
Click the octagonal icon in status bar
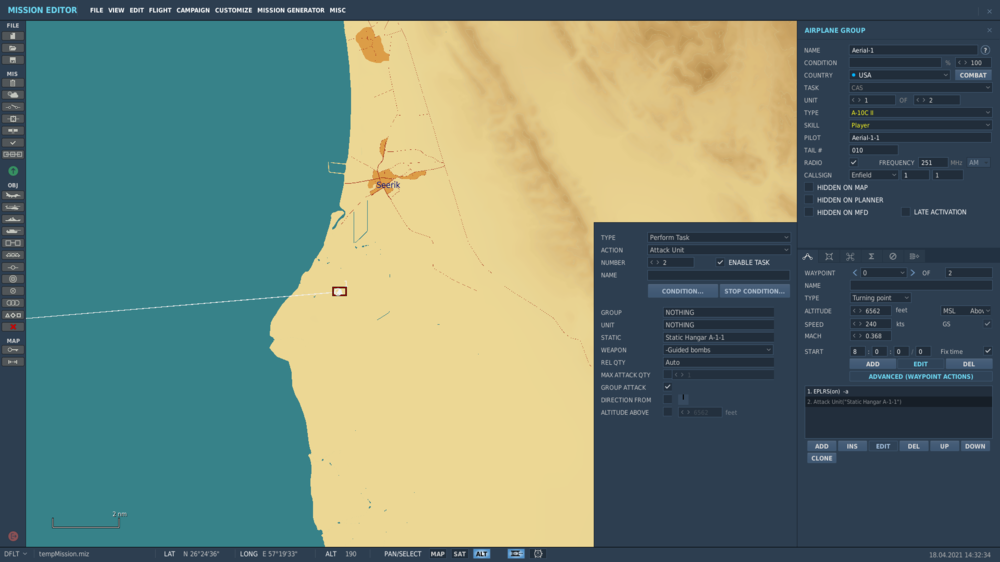click(x=538, y=554)
